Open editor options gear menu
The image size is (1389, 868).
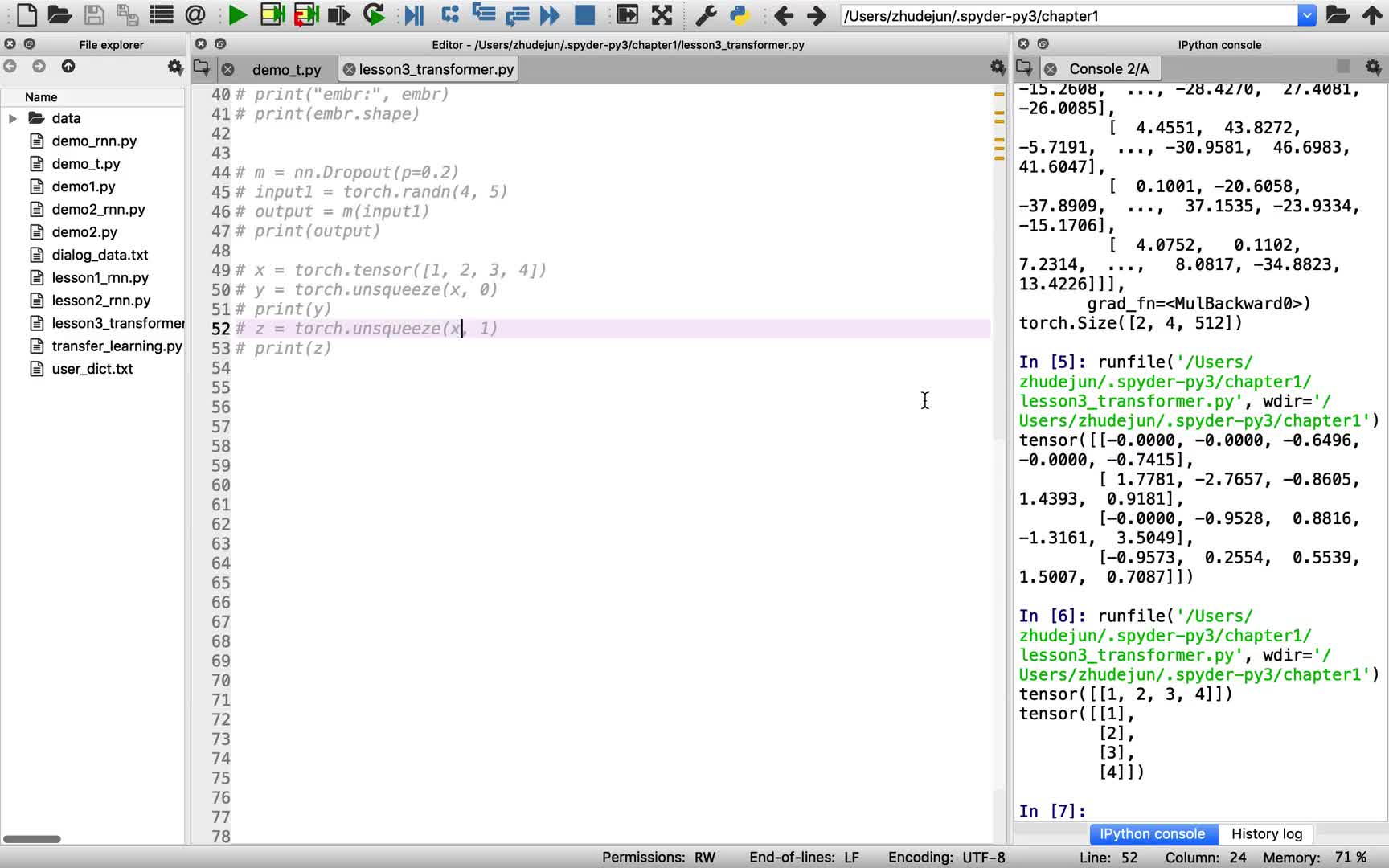click(x=998, y=68)
